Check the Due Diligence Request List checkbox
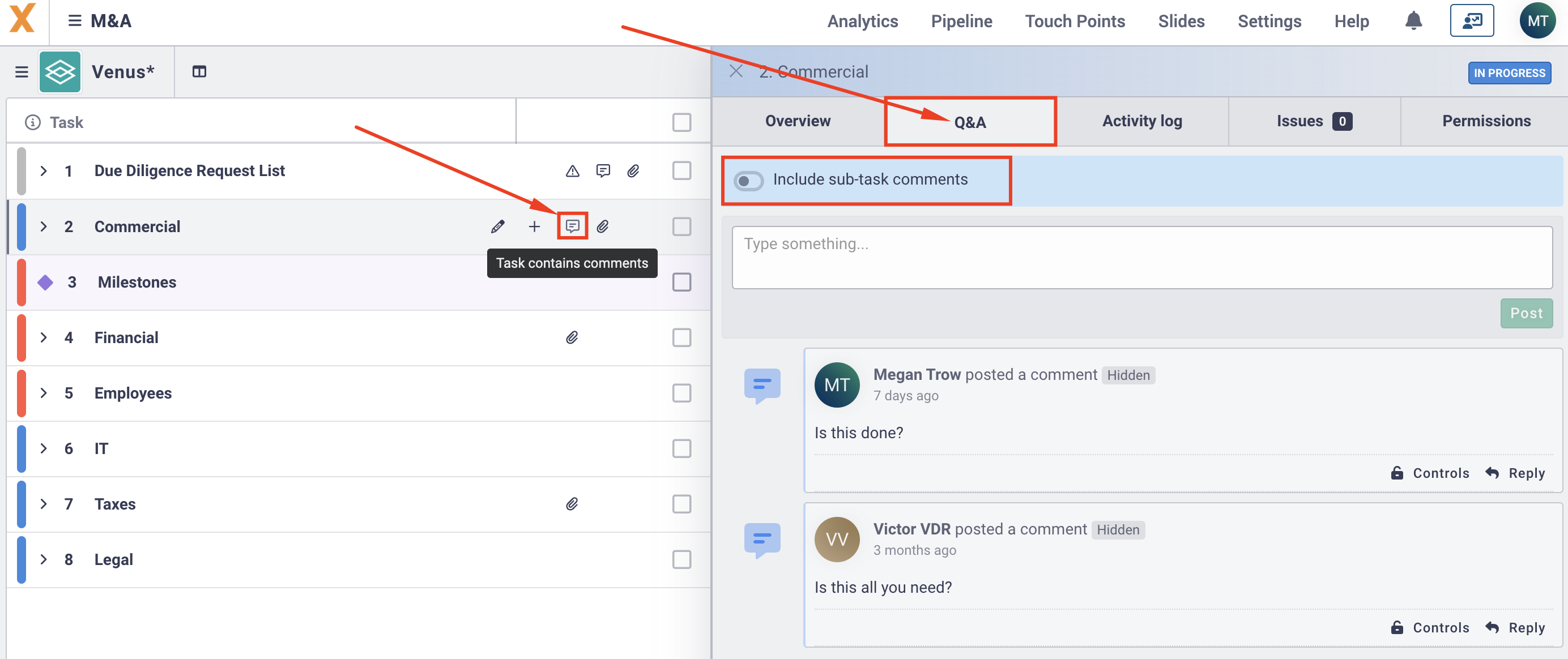 point(681,171)
